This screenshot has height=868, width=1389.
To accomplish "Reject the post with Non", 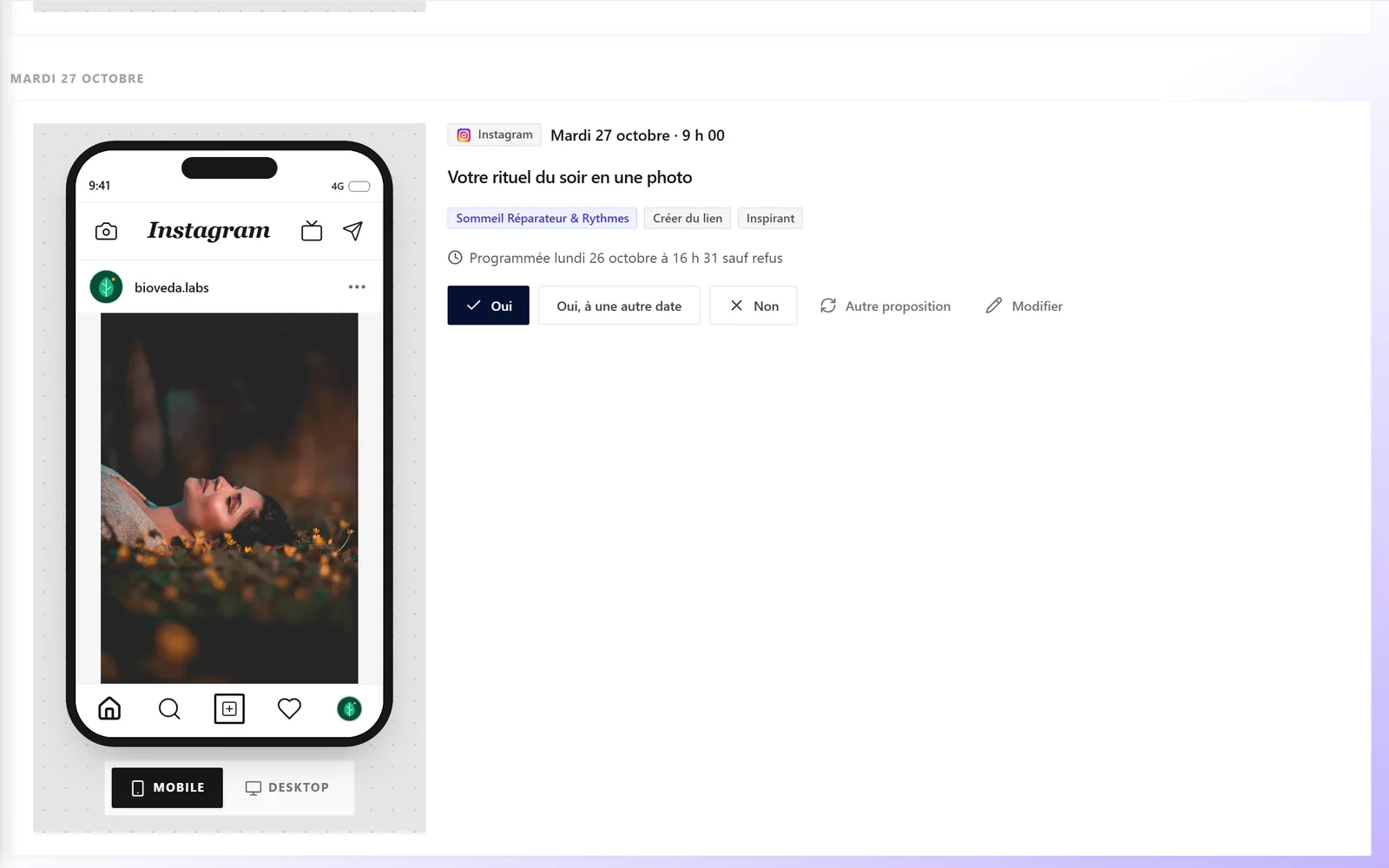I will (754, 306).
